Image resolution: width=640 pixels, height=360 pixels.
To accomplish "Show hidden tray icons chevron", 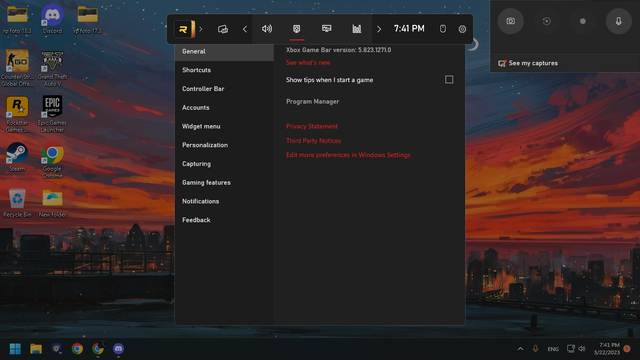I will pyautogui.click(x=520, y=349).
